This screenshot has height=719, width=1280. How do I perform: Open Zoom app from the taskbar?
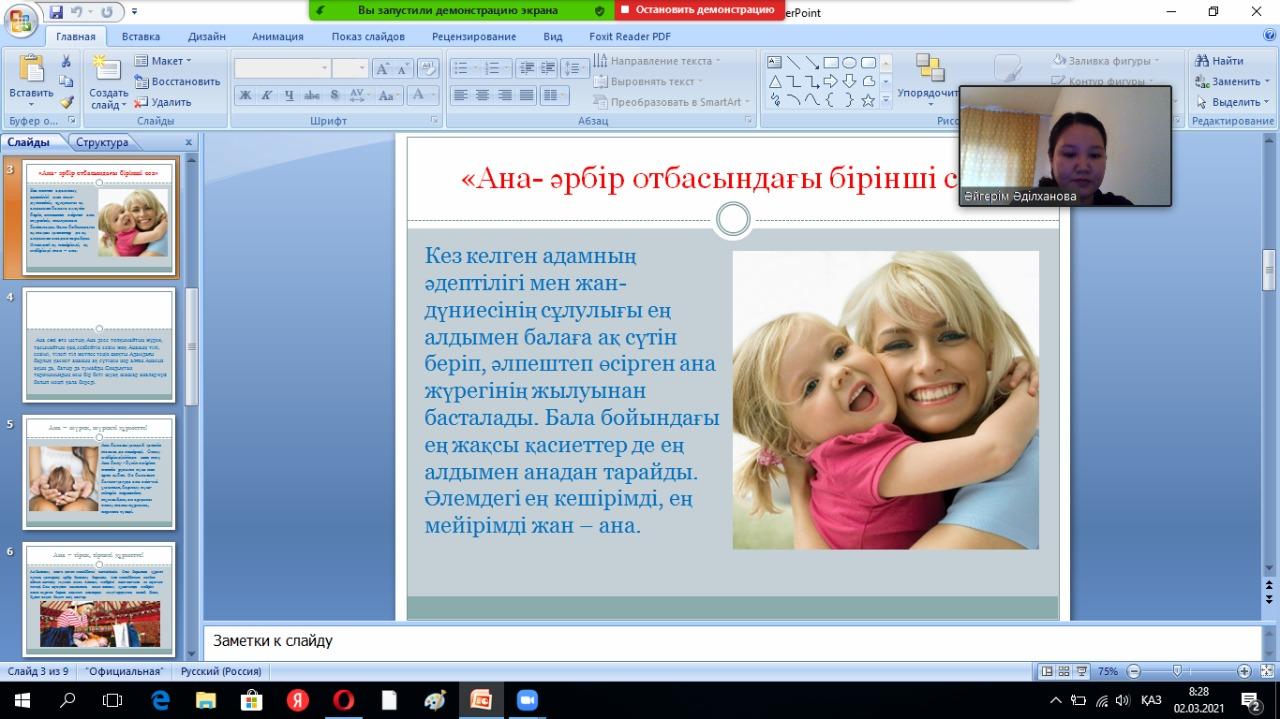(527, 700)
